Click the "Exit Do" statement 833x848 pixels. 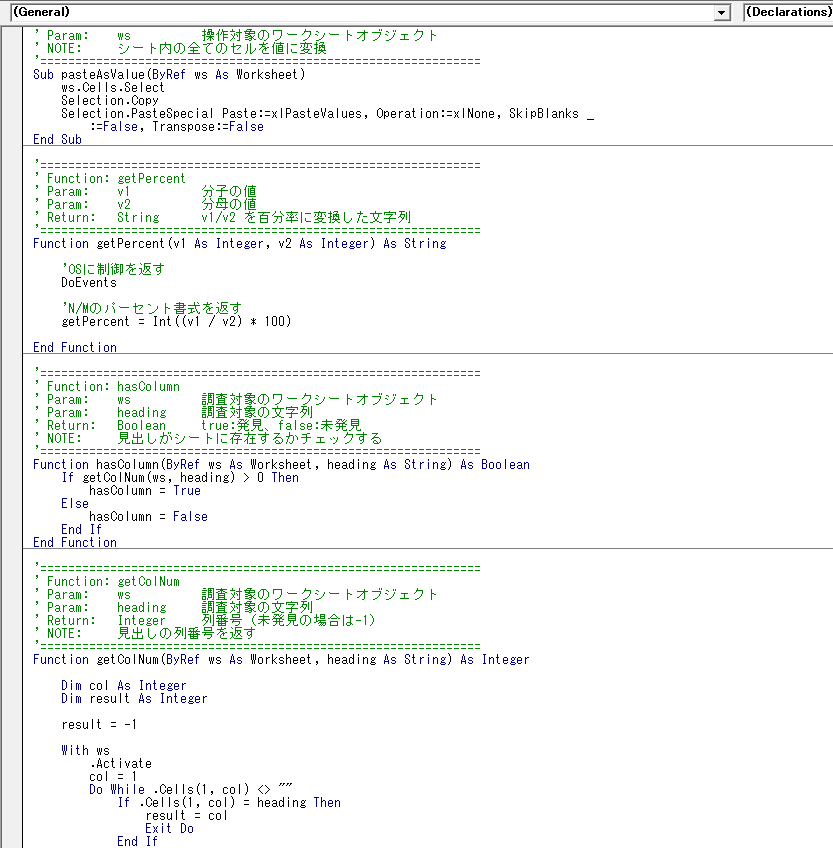169,828
